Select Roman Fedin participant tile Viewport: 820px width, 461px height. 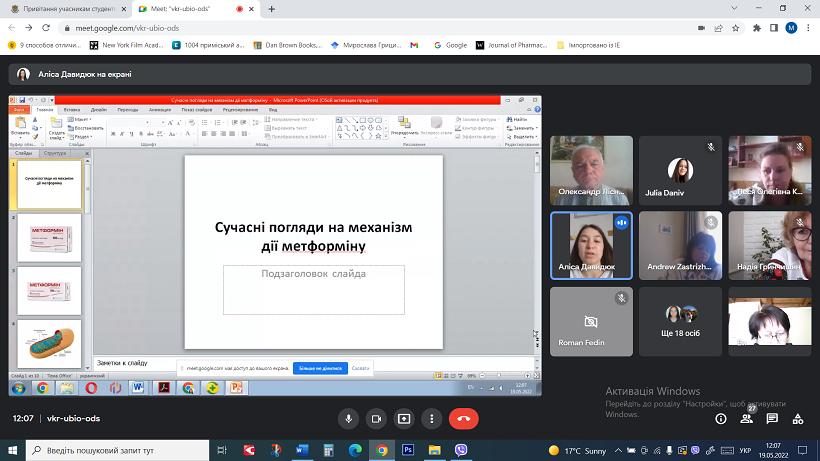[x=591, y=321]
